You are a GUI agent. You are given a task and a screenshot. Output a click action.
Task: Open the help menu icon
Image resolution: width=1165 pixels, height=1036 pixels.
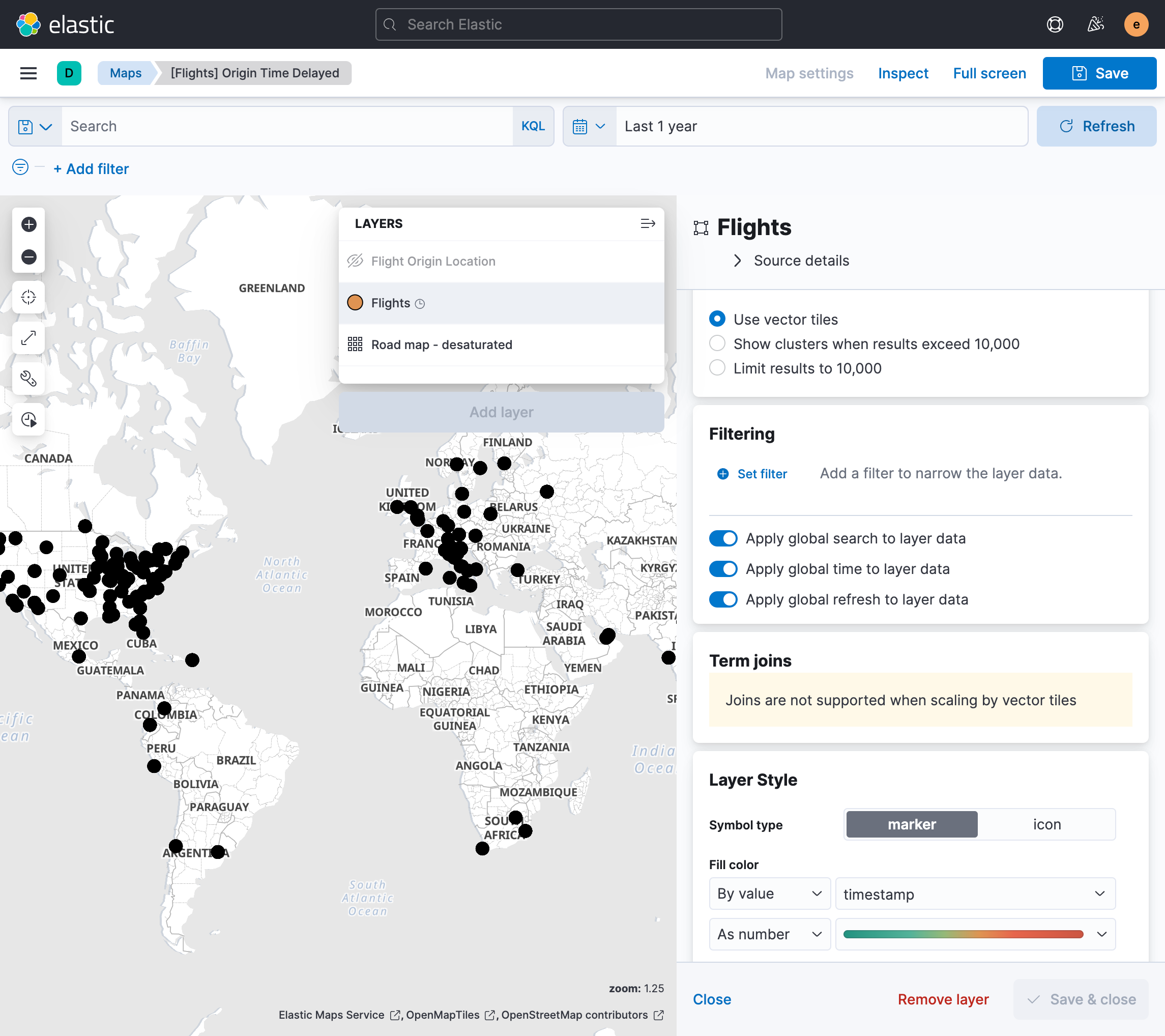click(1055, 24)
